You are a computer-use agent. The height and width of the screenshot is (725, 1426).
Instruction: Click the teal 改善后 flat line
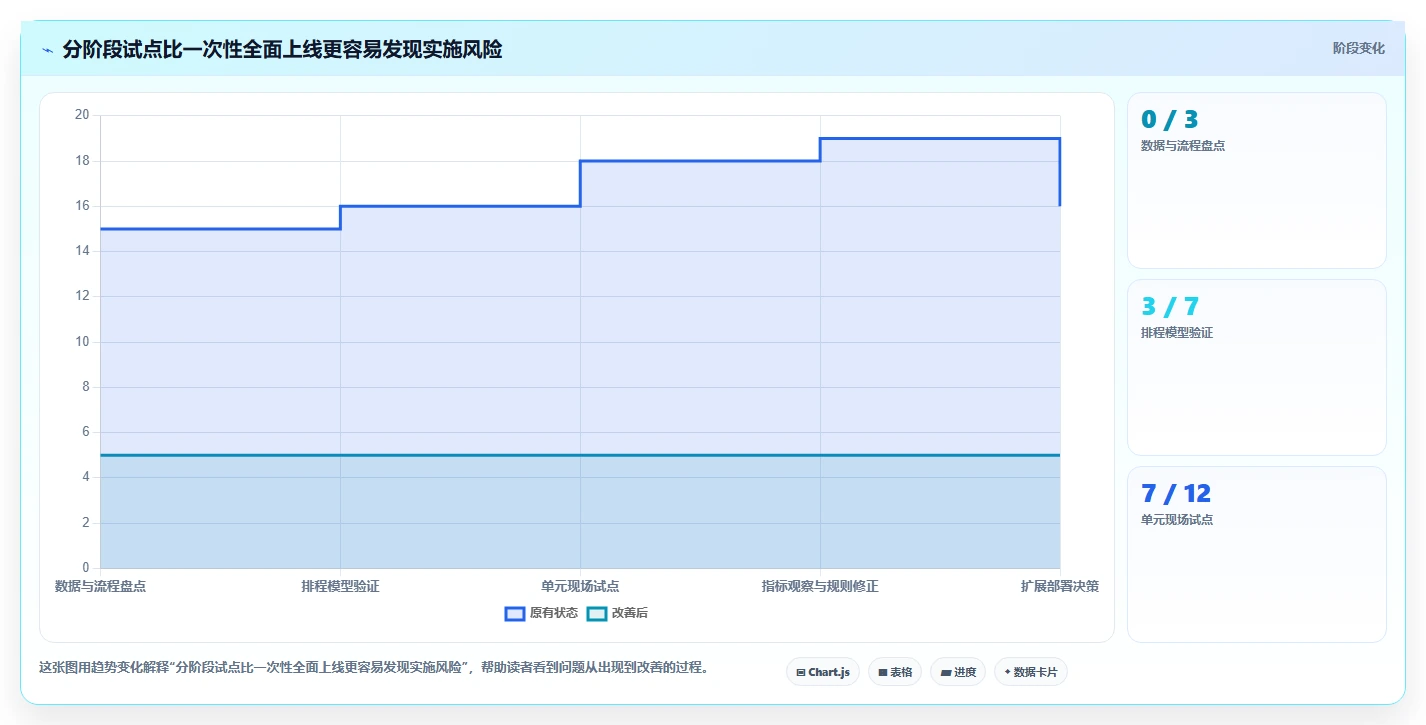click(x=580, y=455)
